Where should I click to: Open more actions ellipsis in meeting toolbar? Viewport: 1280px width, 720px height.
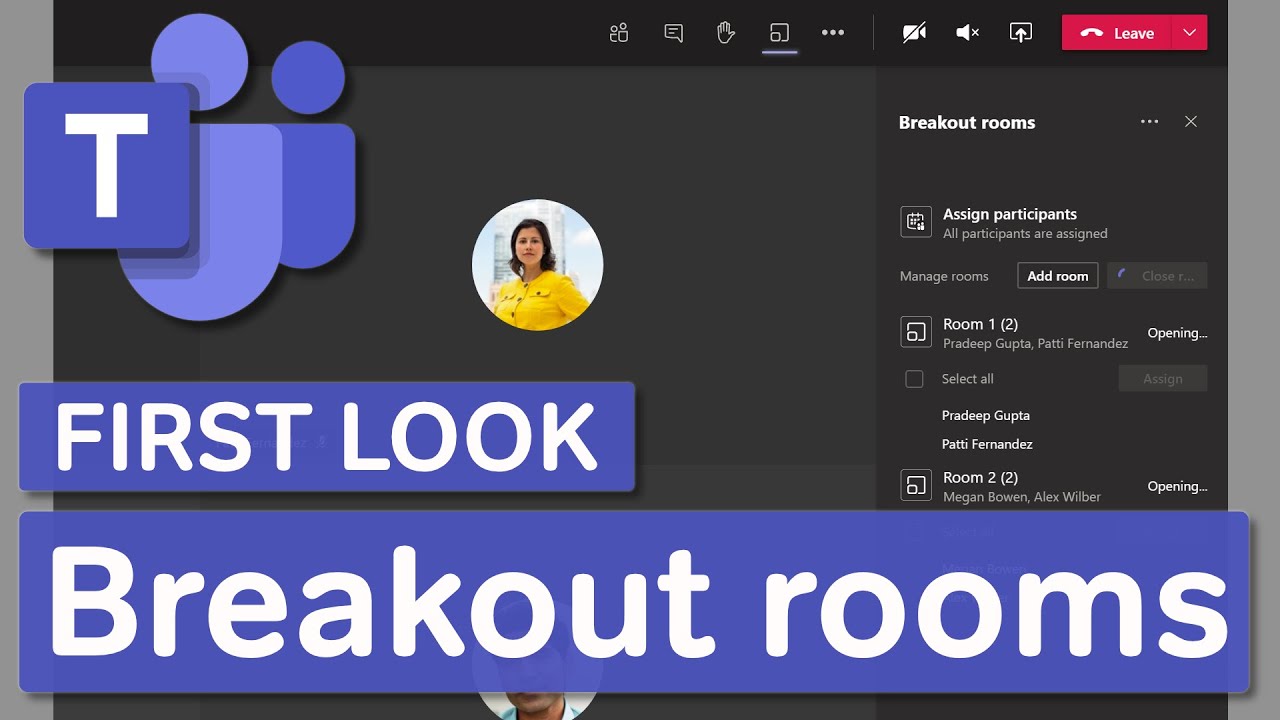(833, 33)
